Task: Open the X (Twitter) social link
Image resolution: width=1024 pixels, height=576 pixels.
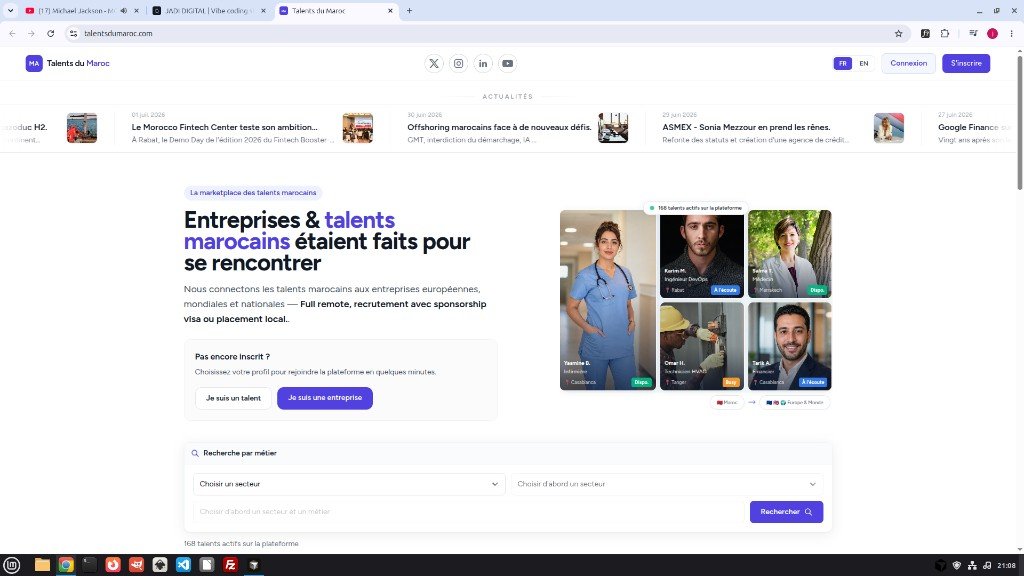Action: [434, 63]
